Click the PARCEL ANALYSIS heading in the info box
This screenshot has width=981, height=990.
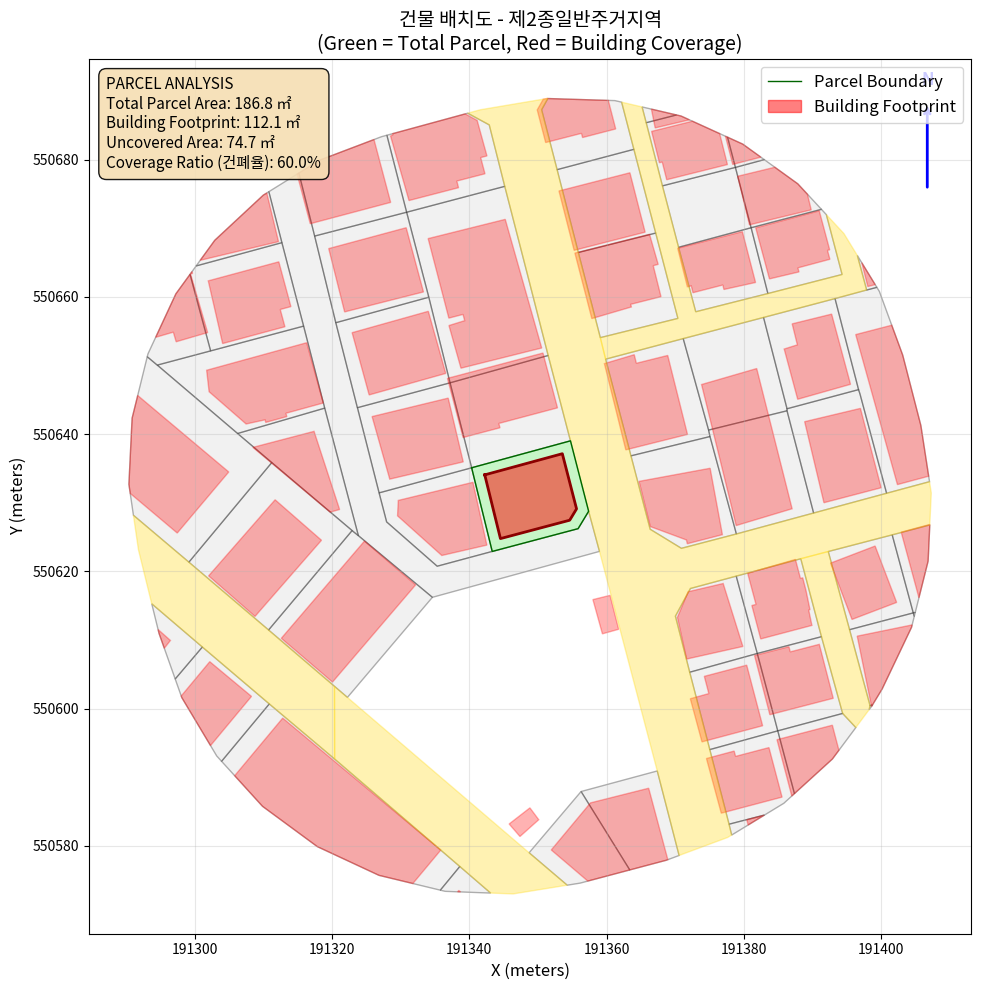coord(169,83)
